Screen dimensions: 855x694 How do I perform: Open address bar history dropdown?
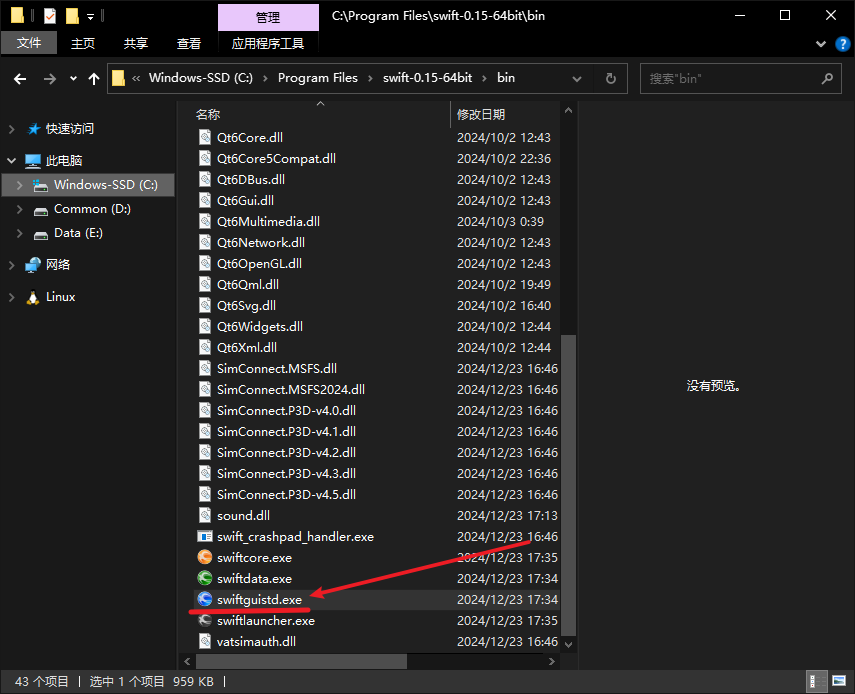(x=576, y=79)
